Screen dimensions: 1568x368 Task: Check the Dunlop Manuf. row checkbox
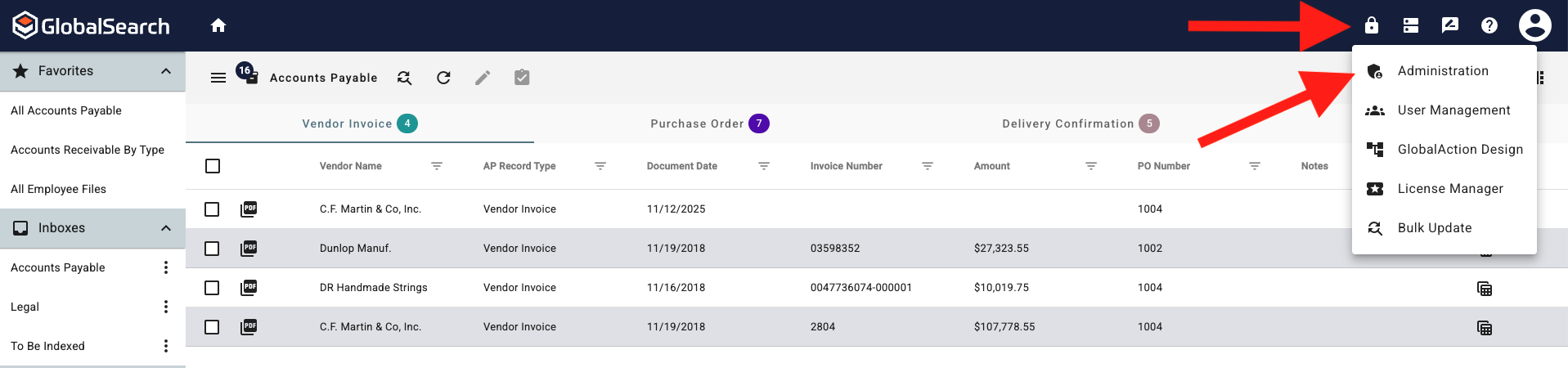coord(213,248)
